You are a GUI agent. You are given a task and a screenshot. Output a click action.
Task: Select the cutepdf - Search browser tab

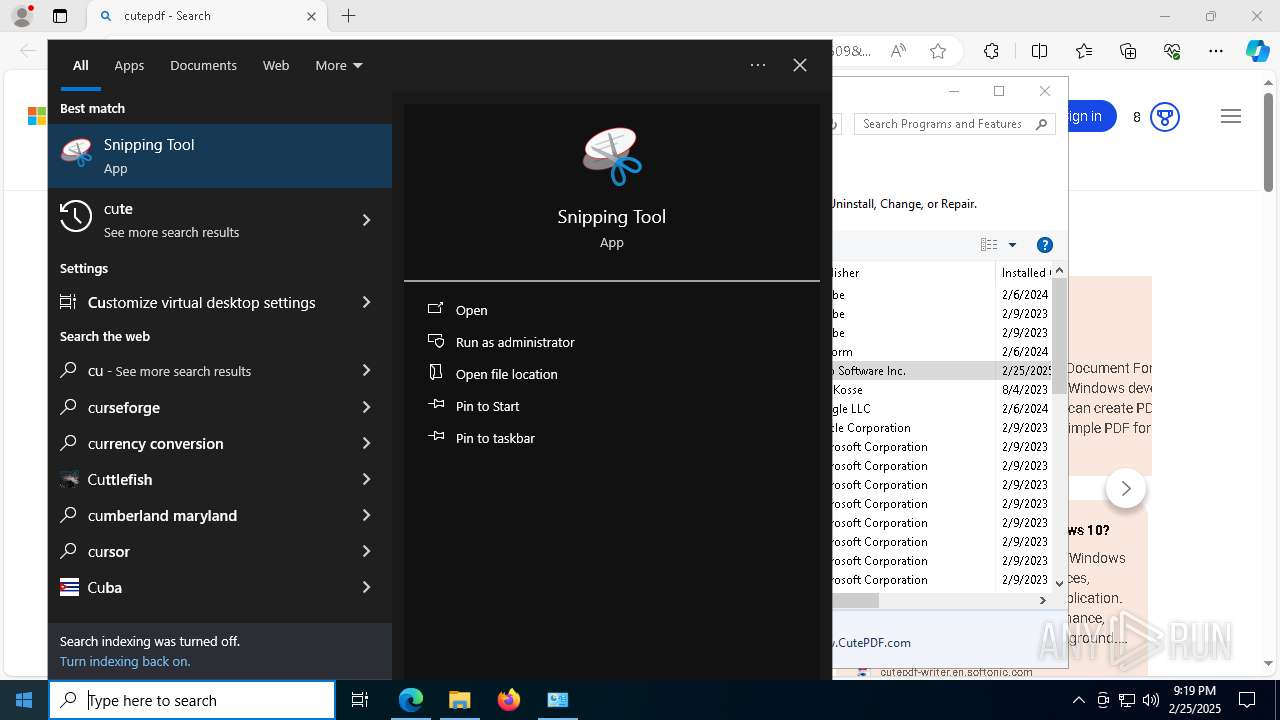(205, 16)
